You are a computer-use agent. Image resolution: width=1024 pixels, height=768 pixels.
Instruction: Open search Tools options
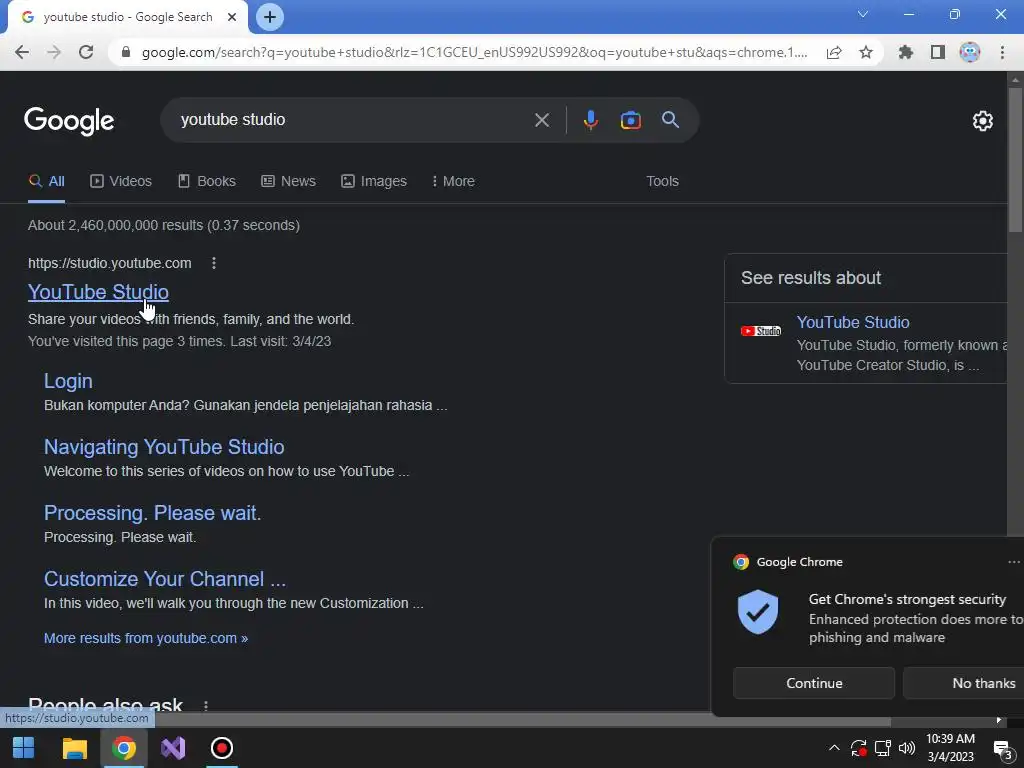point(662,182)
